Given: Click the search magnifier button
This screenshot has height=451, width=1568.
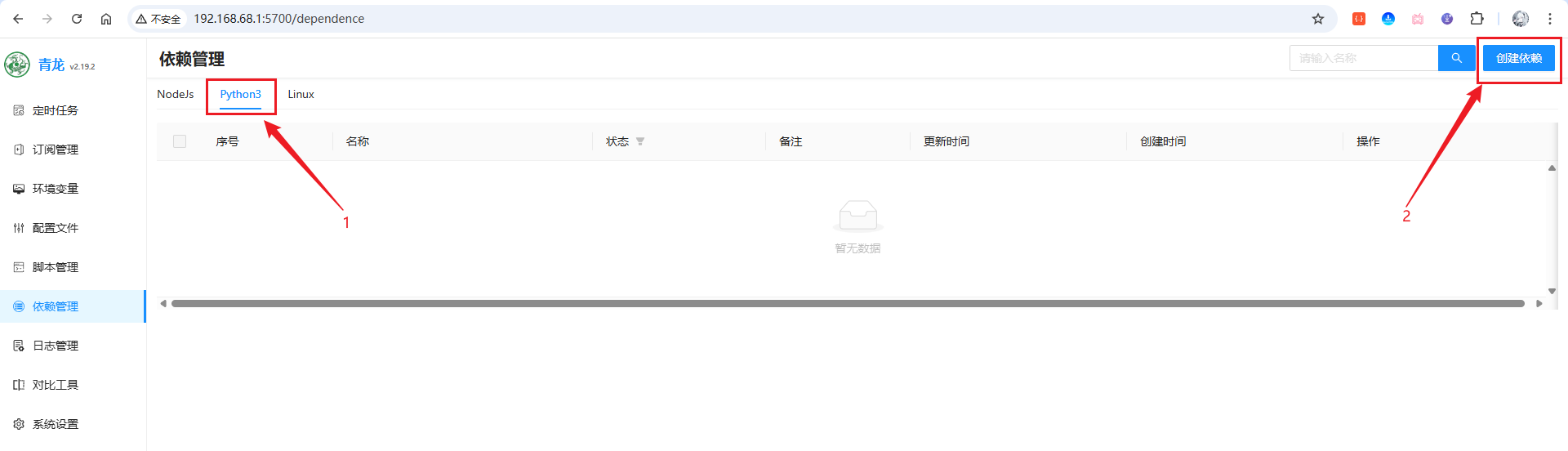Looking at the screenshot, I should [1456, 58].
